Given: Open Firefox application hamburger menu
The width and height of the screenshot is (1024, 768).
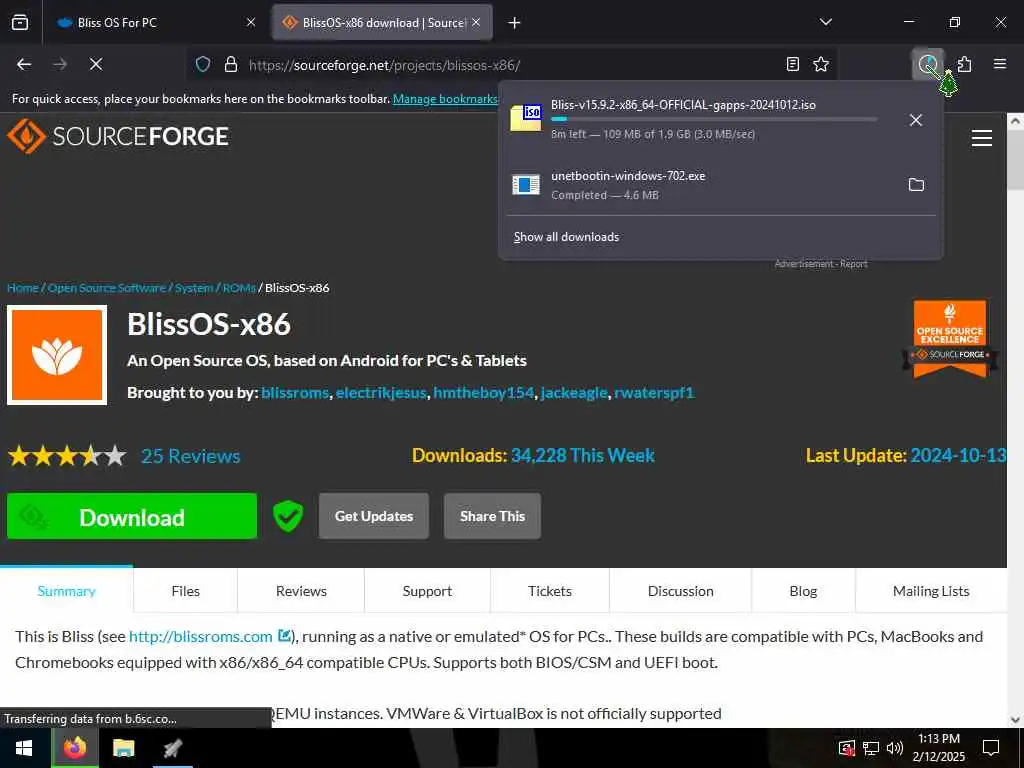Looking at the screenshot, I should [x=1000, y=64].
